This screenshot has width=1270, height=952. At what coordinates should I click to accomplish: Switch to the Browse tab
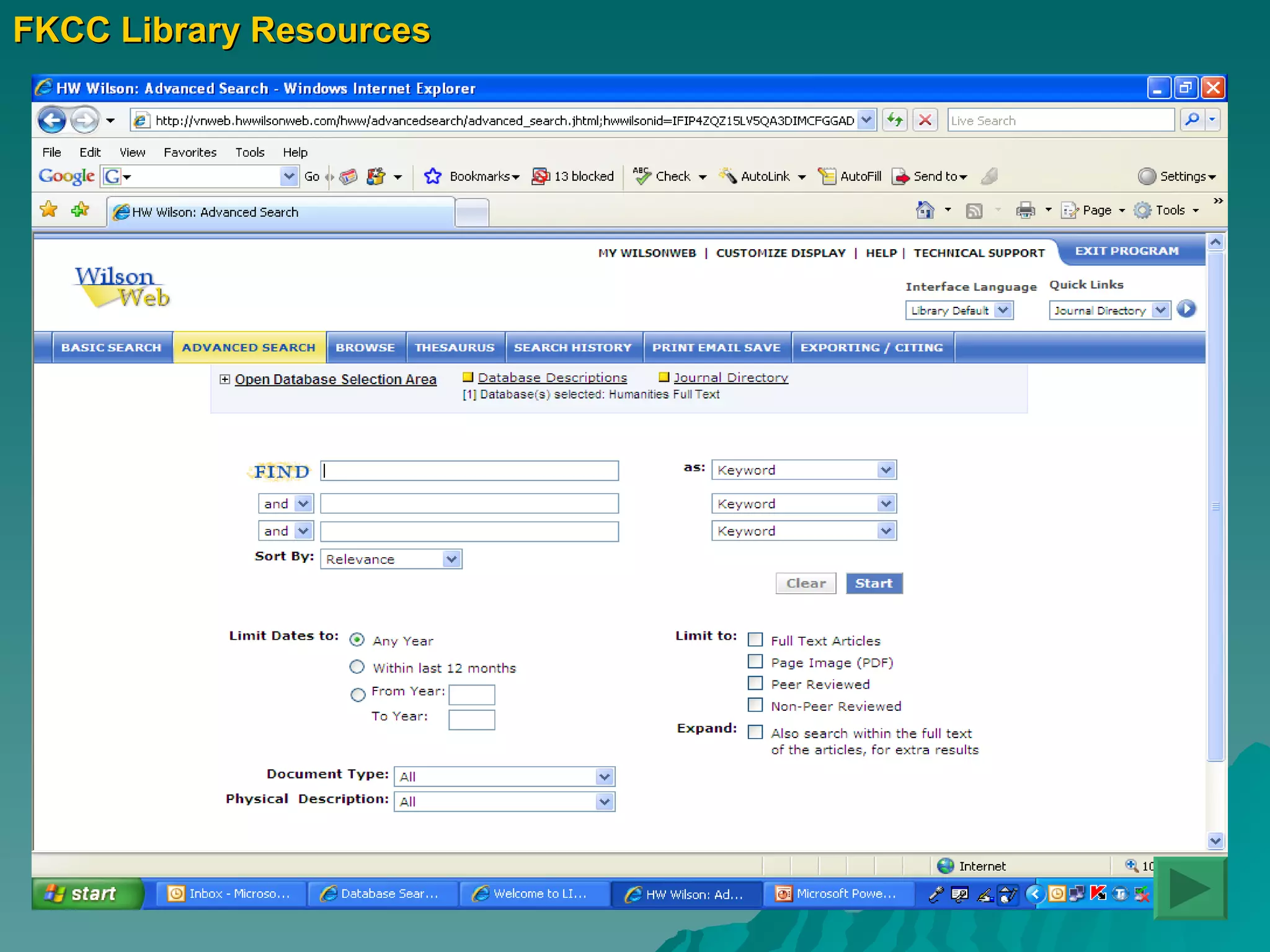[x=365, y=347]
